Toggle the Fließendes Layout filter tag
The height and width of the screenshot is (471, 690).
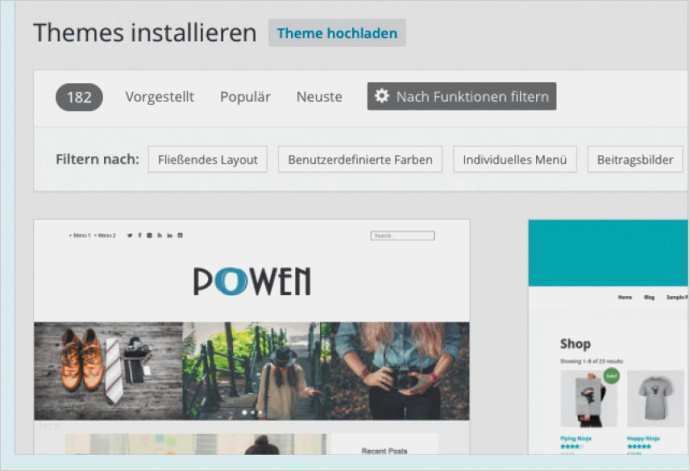[x=208, y=159]
